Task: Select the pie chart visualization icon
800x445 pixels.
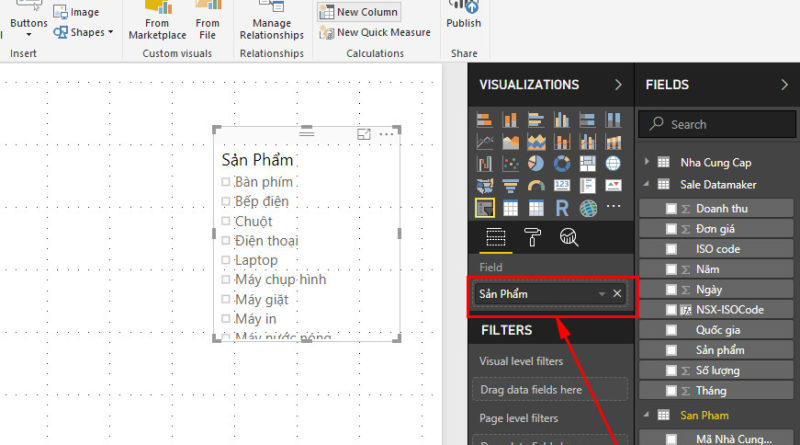Action: (536, 163)
